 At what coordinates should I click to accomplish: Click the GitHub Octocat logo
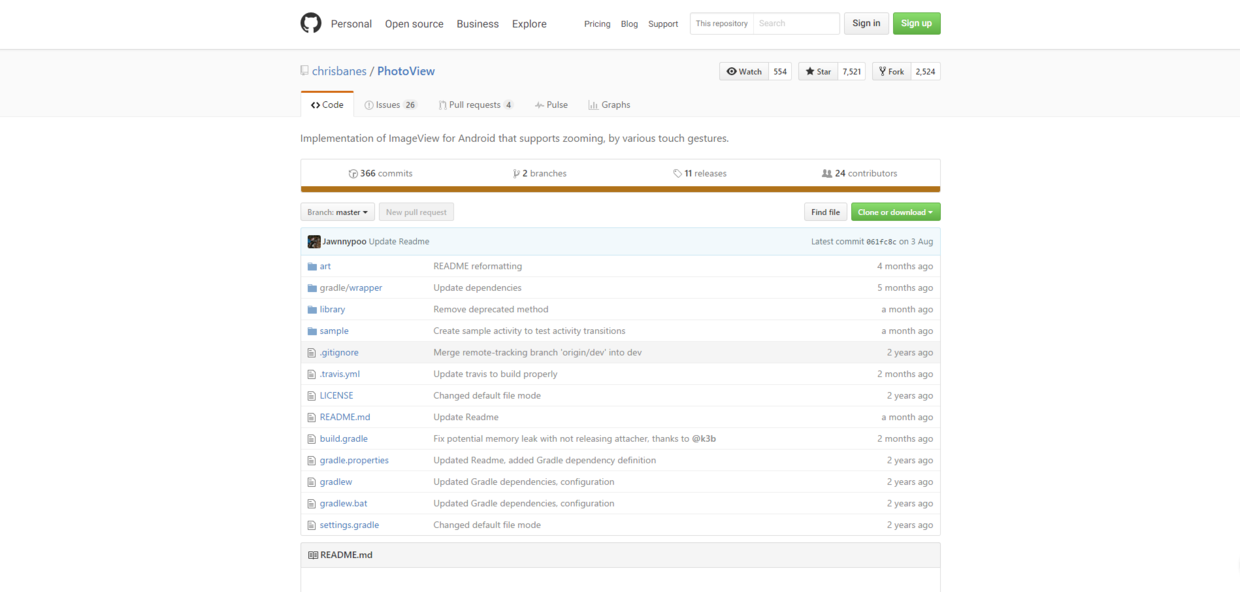pos(311,23)
